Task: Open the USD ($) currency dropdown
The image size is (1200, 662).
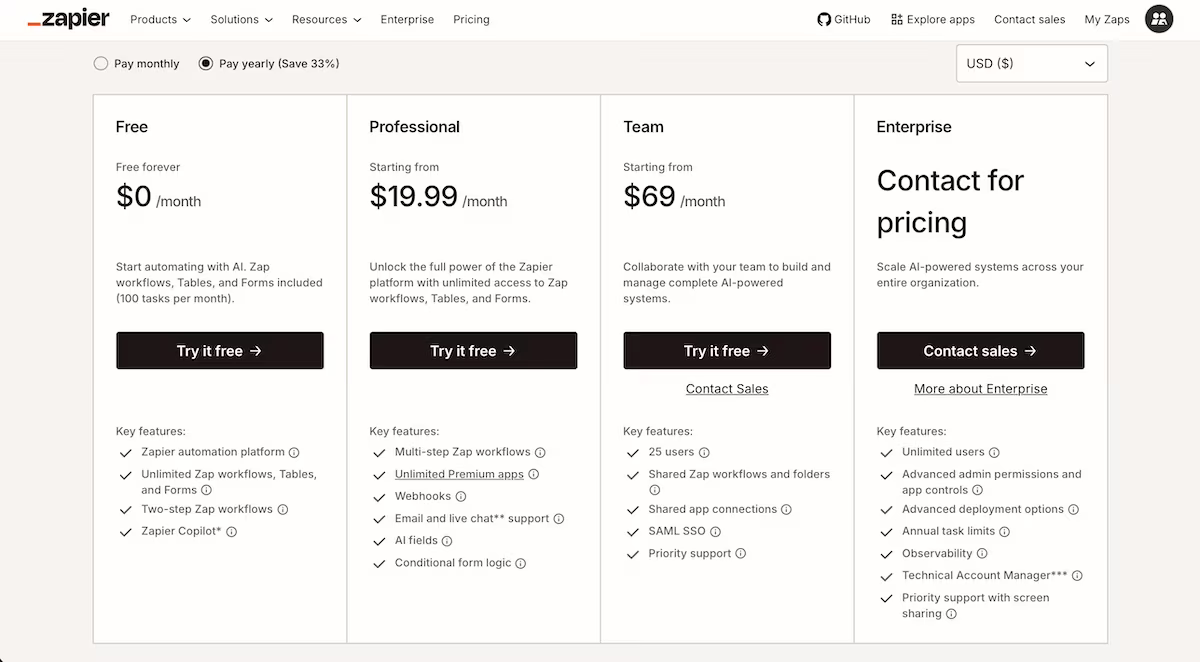Action: click(1031, 63)
